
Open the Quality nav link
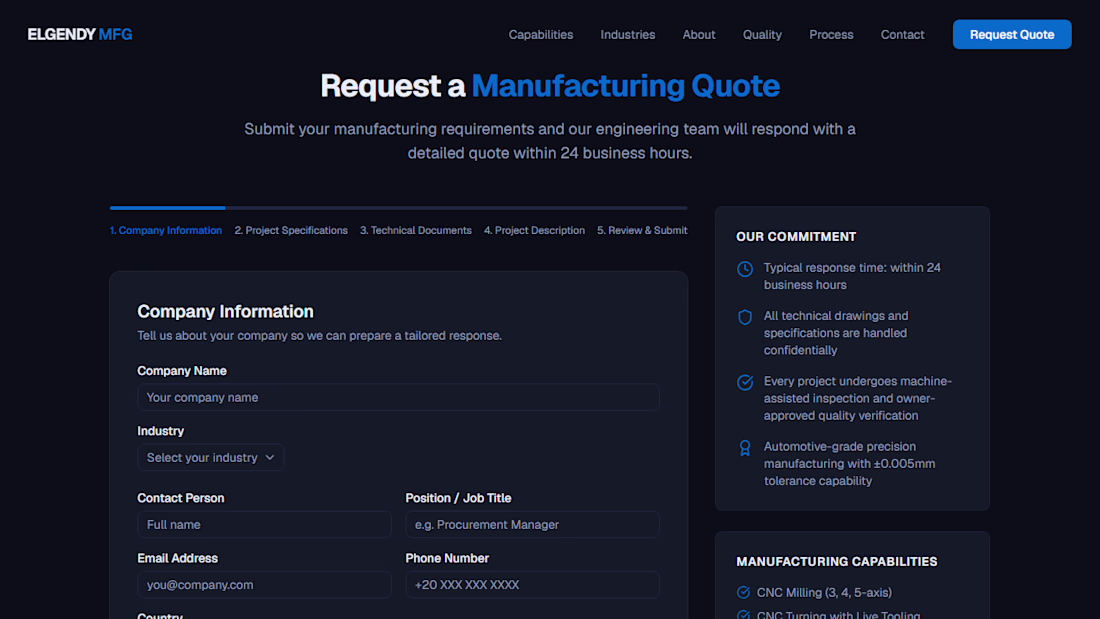(762, 34)
